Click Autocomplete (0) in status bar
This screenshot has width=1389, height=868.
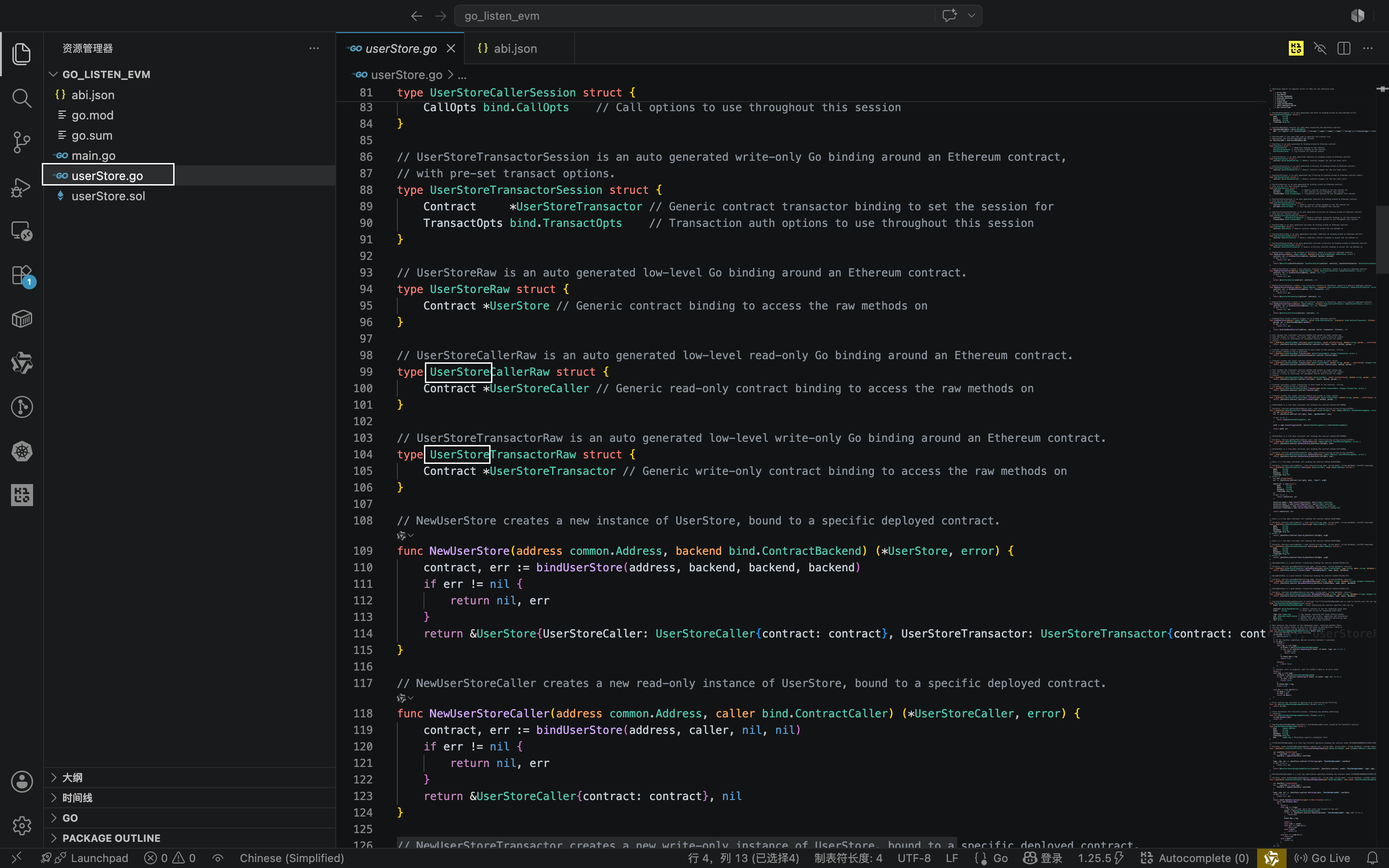pos(1194,858)
